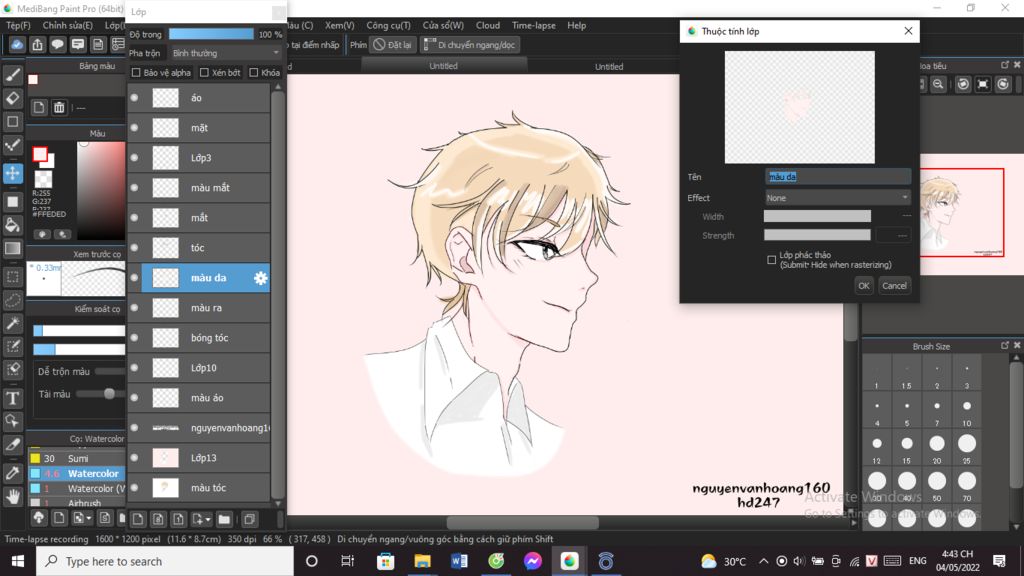Fit canvas to navigator view
The image size is (1024, 576).
[x=983, y=84]
